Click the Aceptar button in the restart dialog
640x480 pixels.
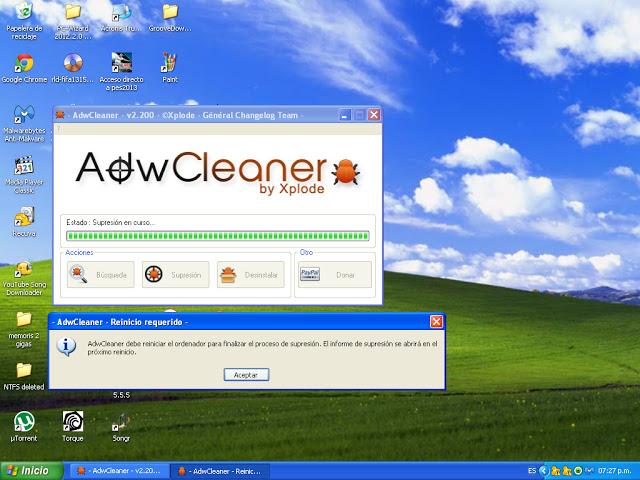(245, 374)
